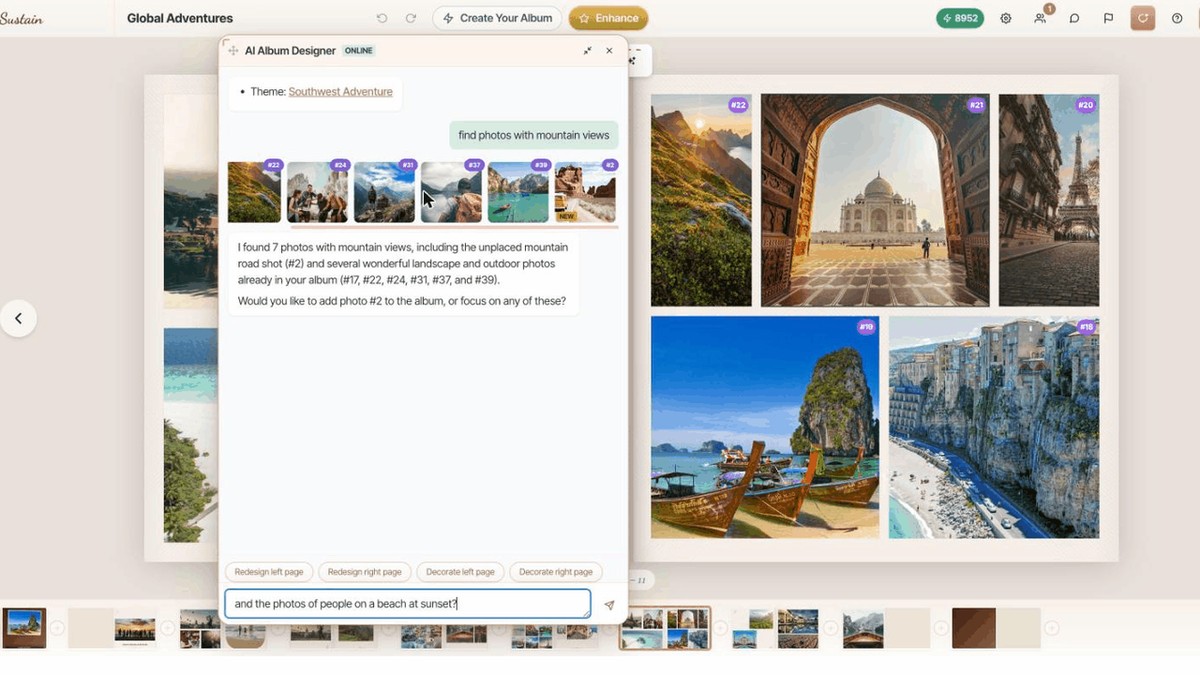Image resolution: width=1200 pixels, height=675 pixels.
Task: Open the album cover thumbnail in filmstrip
Action: click(24, 628)
